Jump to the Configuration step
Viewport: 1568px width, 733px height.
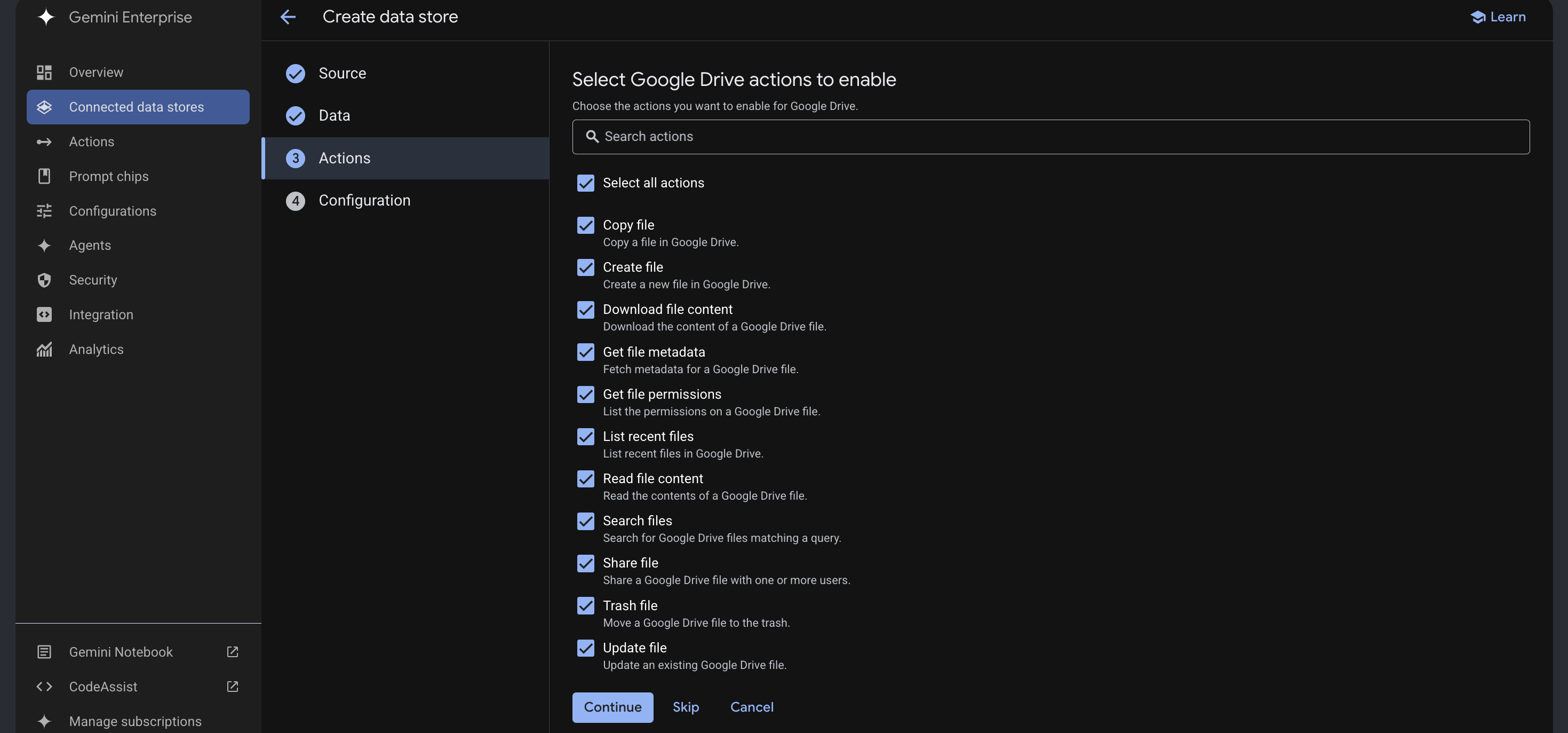(x=405, y=200)
